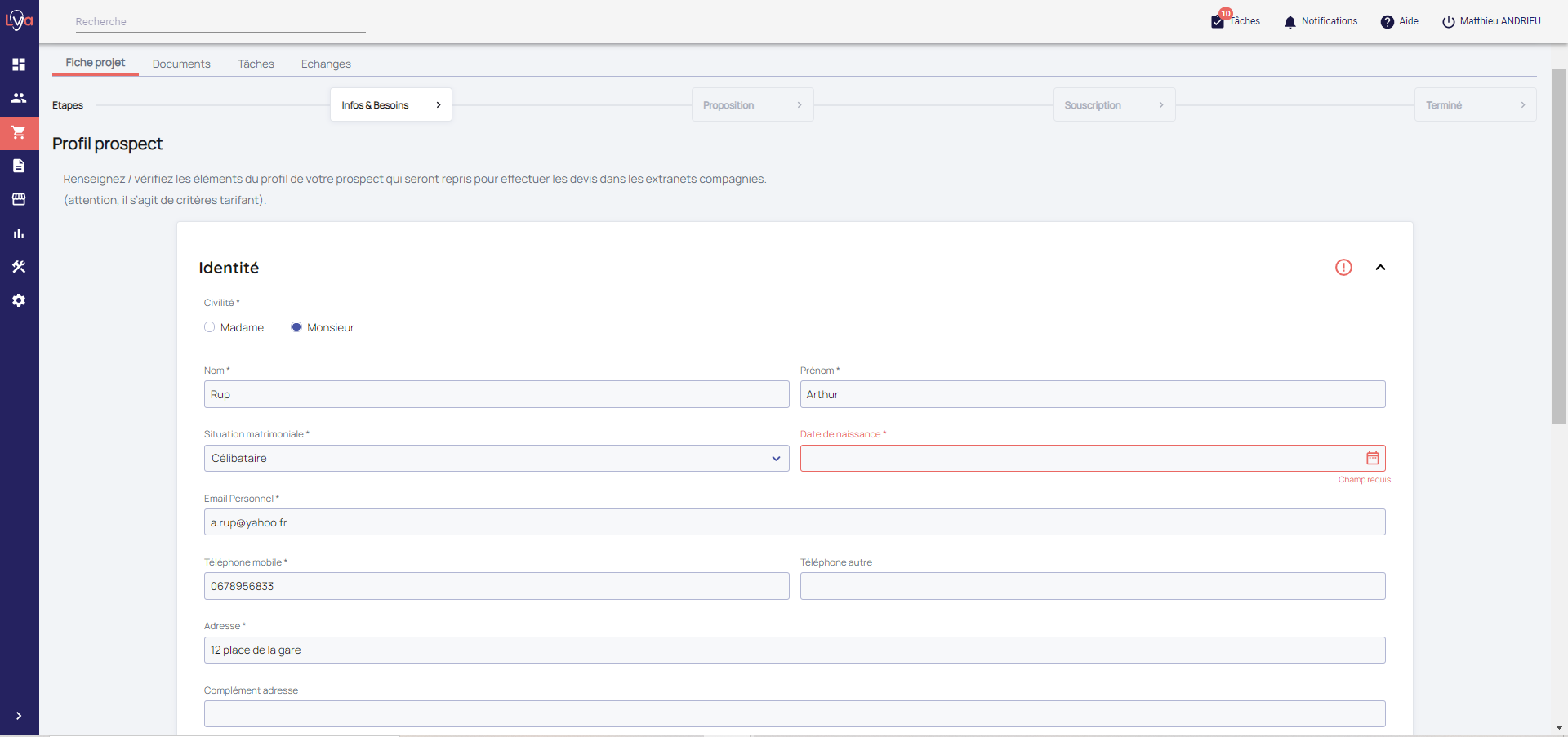
Task: Open the Situation matrimoniale dropdown
Action: tap(496, 458)
